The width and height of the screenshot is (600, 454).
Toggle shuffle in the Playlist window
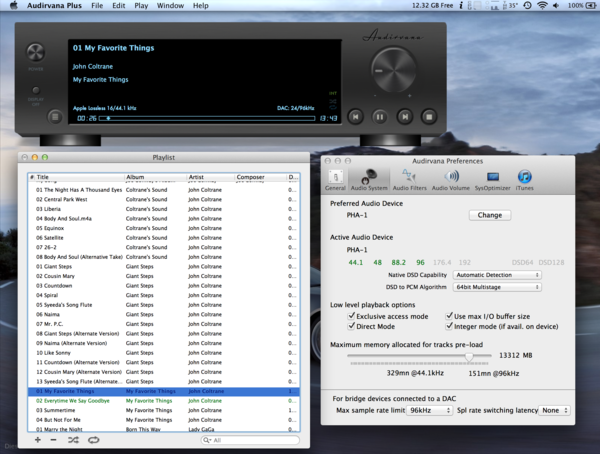tap(73, 440)
